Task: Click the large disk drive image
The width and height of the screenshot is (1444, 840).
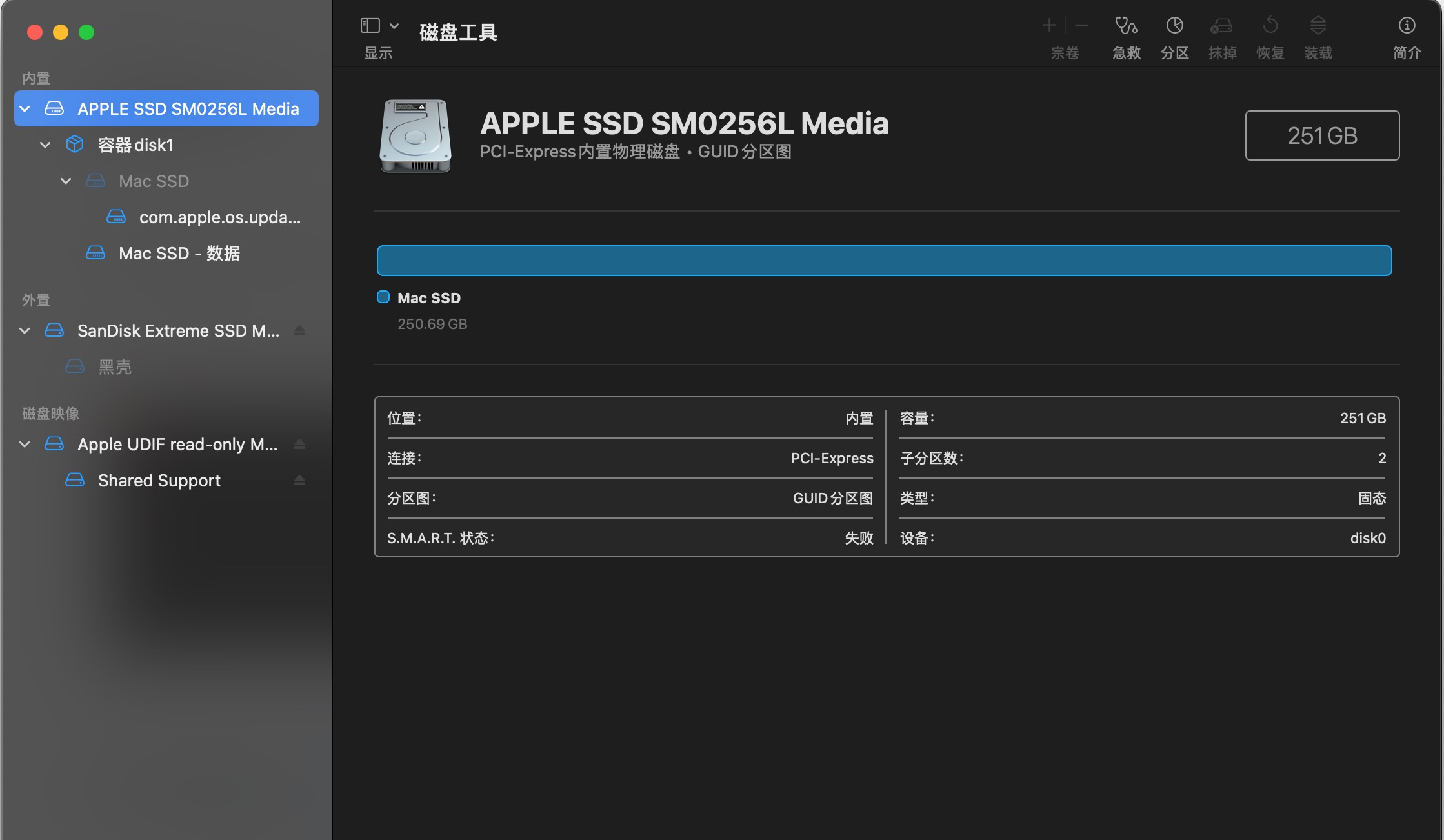Action: (x=416, y=135)
